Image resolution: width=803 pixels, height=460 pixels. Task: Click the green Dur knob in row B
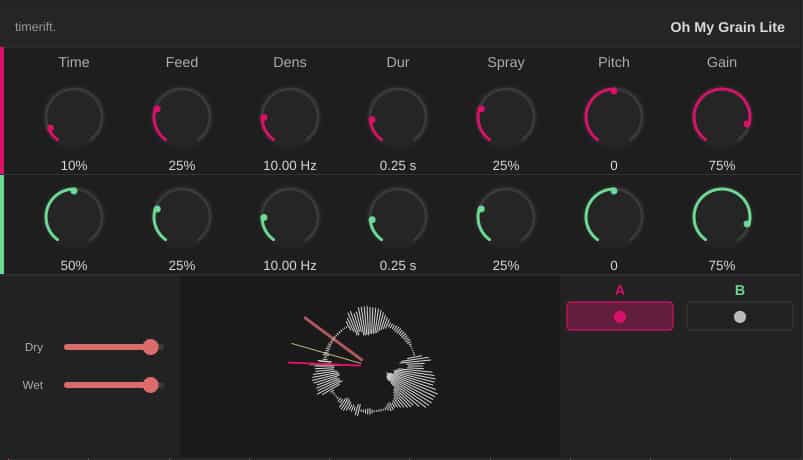[x=398, y=217]
